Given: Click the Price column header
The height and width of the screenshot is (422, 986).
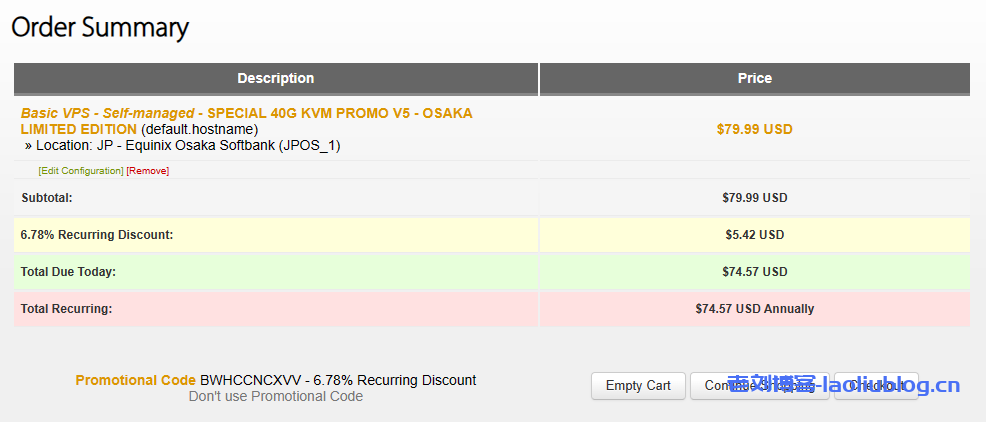Looking at the screenshot, I should click(x=755, y=78).
